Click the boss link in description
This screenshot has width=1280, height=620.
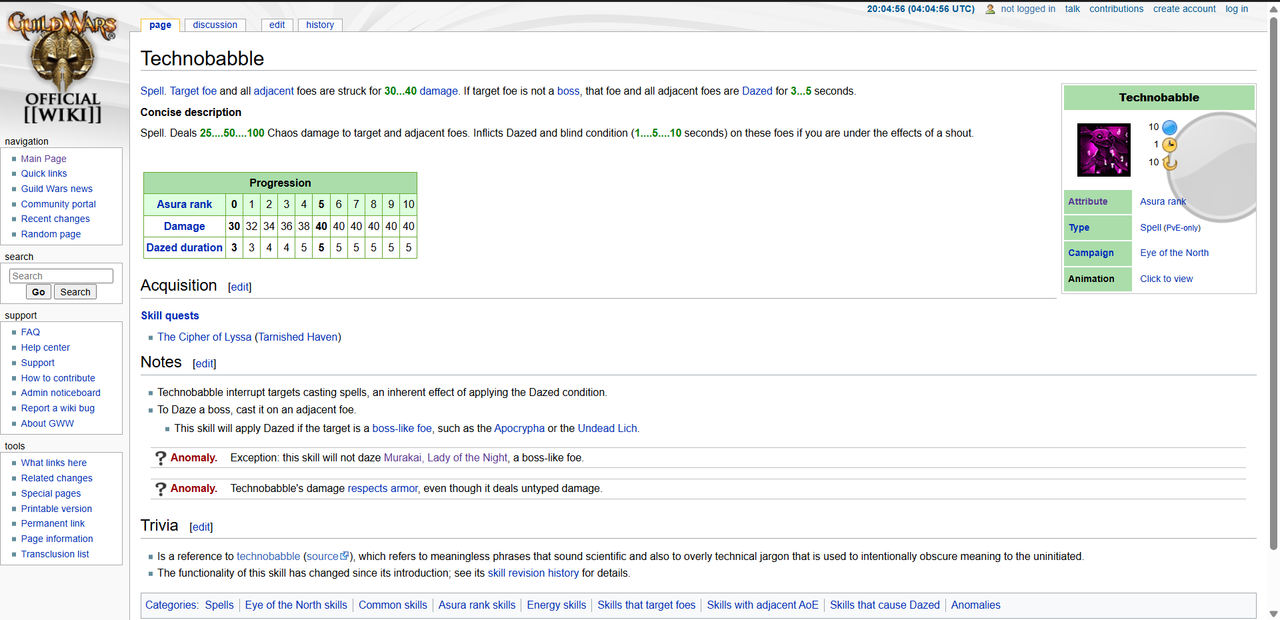pos(568,91)
